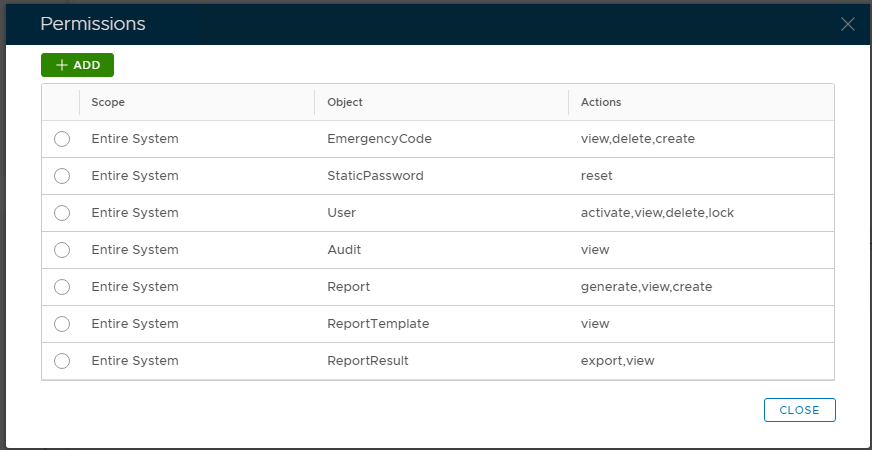Pick the Report permission radio button

pos(62,287)
